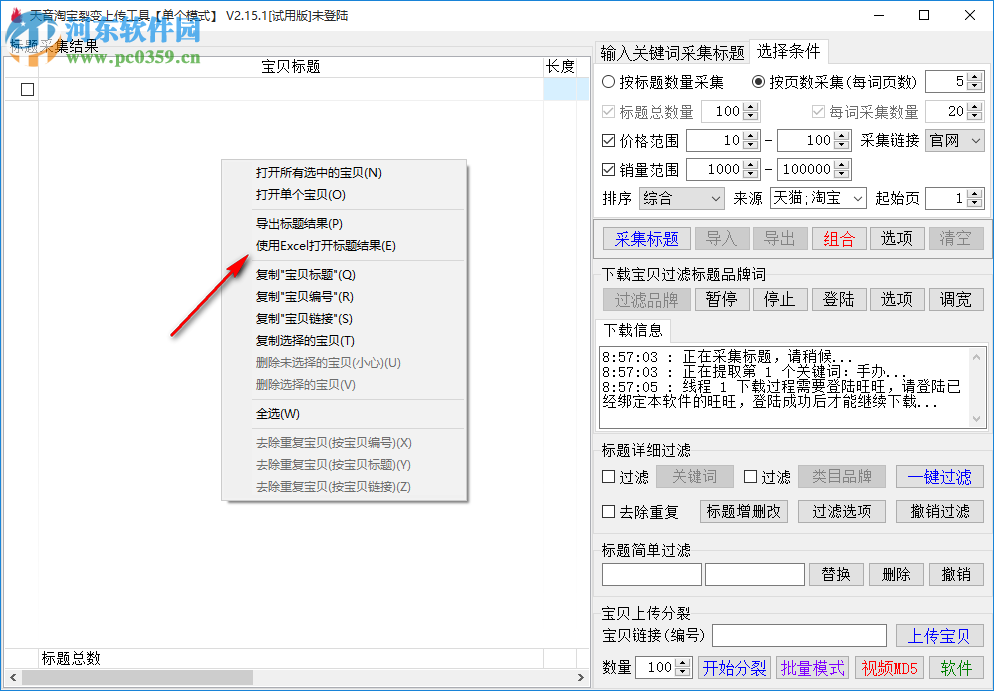Toggle the select-all checkbox above the 宝贝标题 list

(26, 88)
